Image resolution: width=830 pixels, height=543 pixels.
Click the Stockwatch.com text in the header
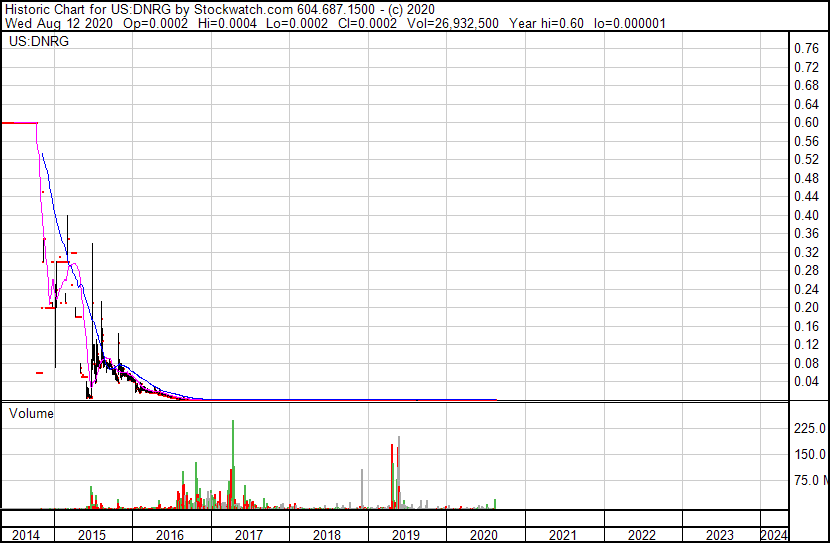point(227,8)
